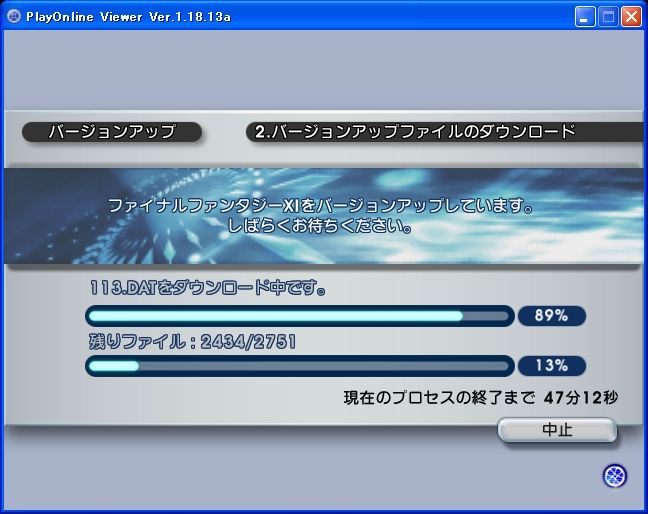This screenshot has height=514, width=648.
Task: Click the PlayOnline Viewer title bar icon
Action: [14, 17]
